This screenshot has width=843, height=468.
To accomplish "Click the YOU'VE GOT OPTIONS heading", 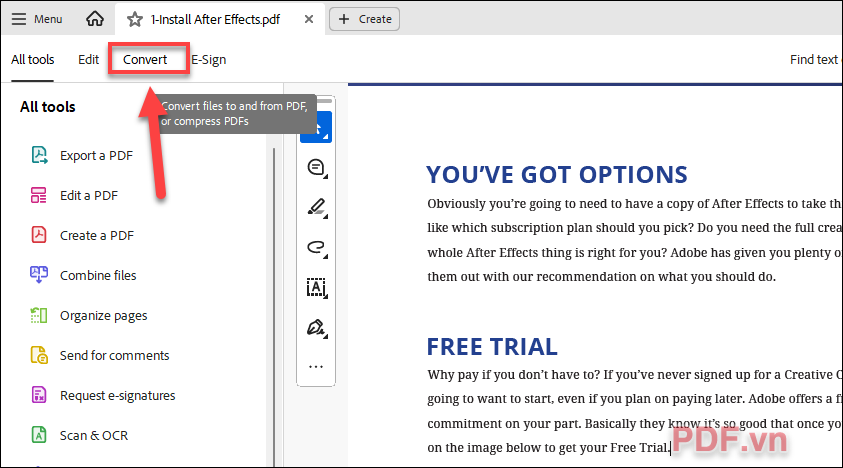I will pyautogui.click(x=557, y=175).
